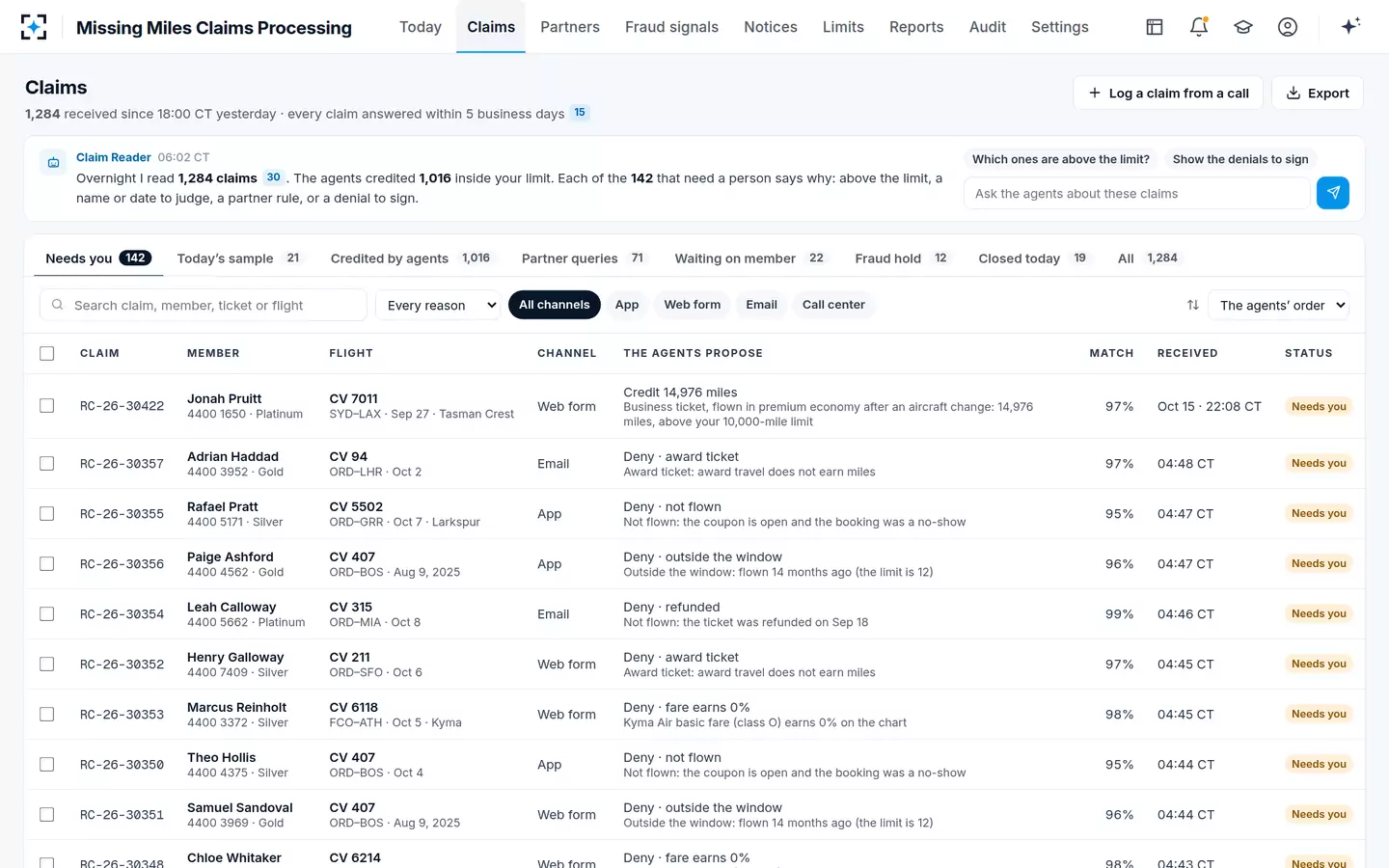Check the box for claim RC-26-30354
This screenshot has height=868, width=1389.
[46, 614]
